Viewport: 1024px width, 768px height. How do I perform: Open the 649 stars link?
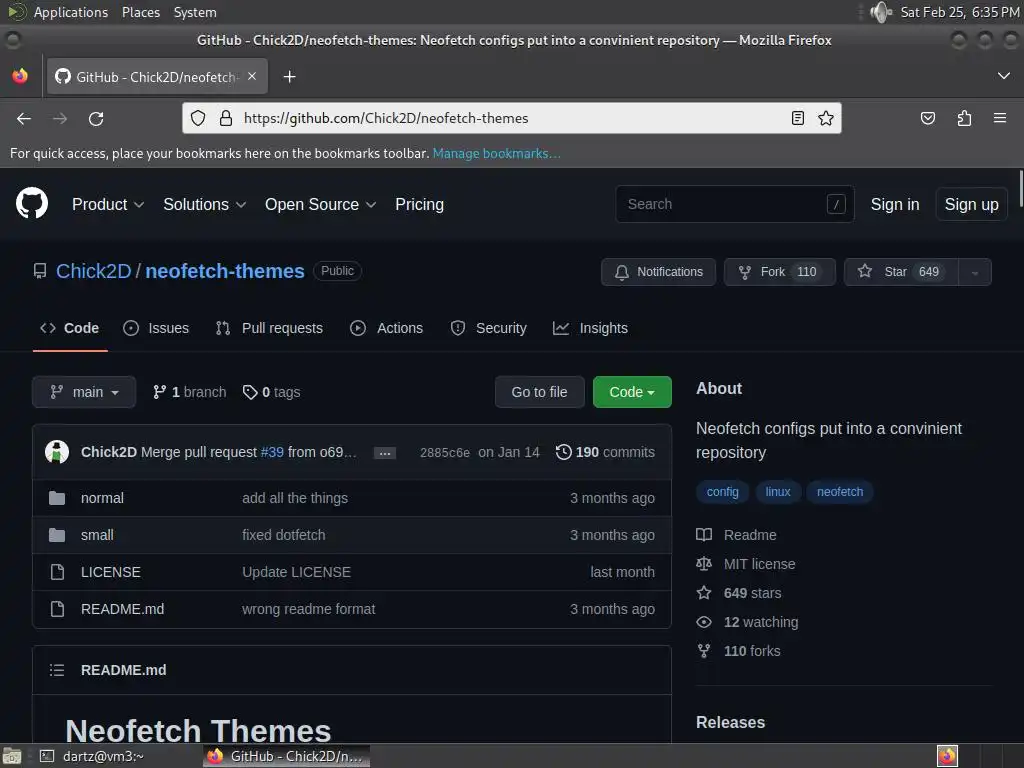[x=752, y=593]
